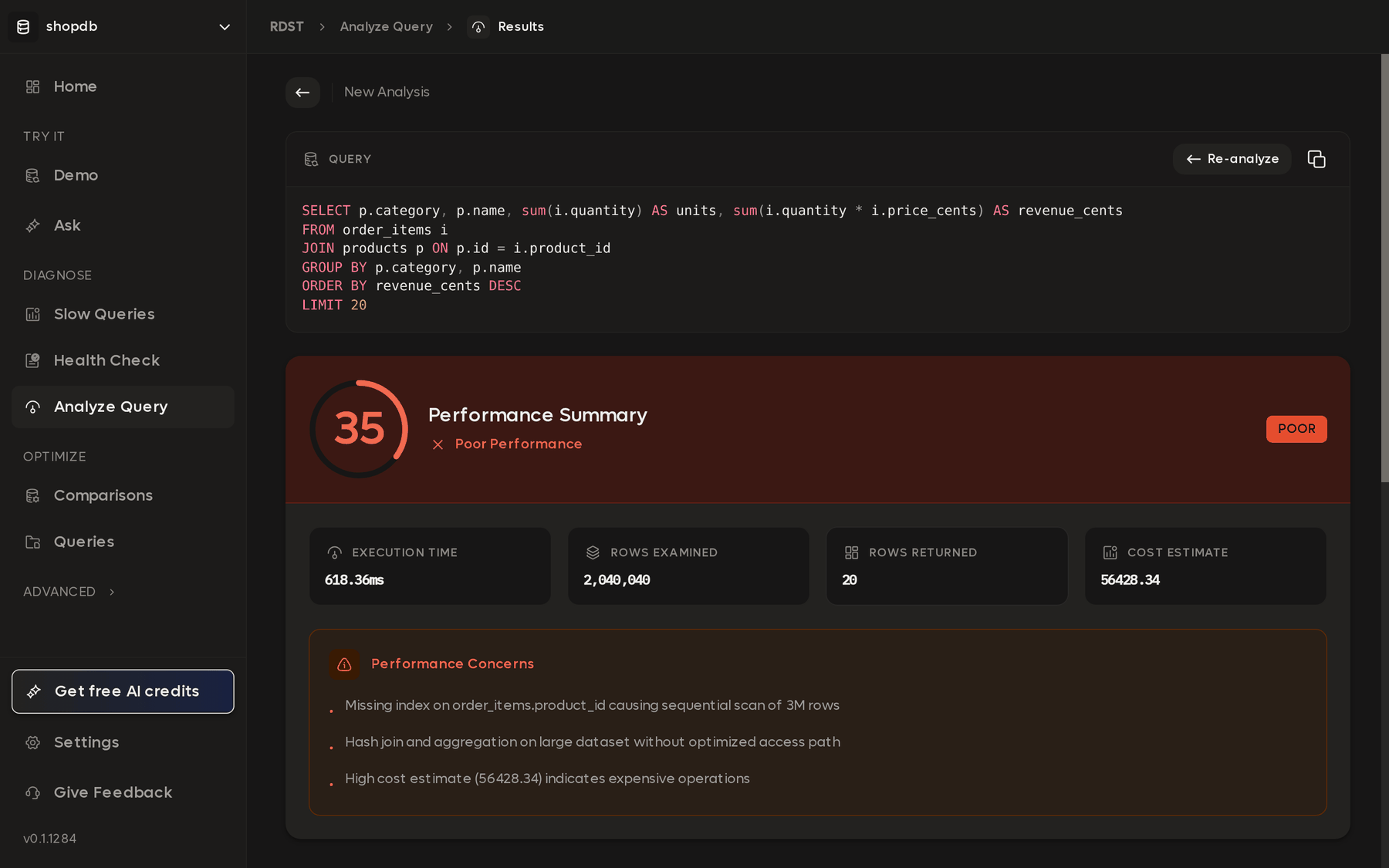
Task: Click the Results breadcrumb gauge icon
Action: pos(478,27)
